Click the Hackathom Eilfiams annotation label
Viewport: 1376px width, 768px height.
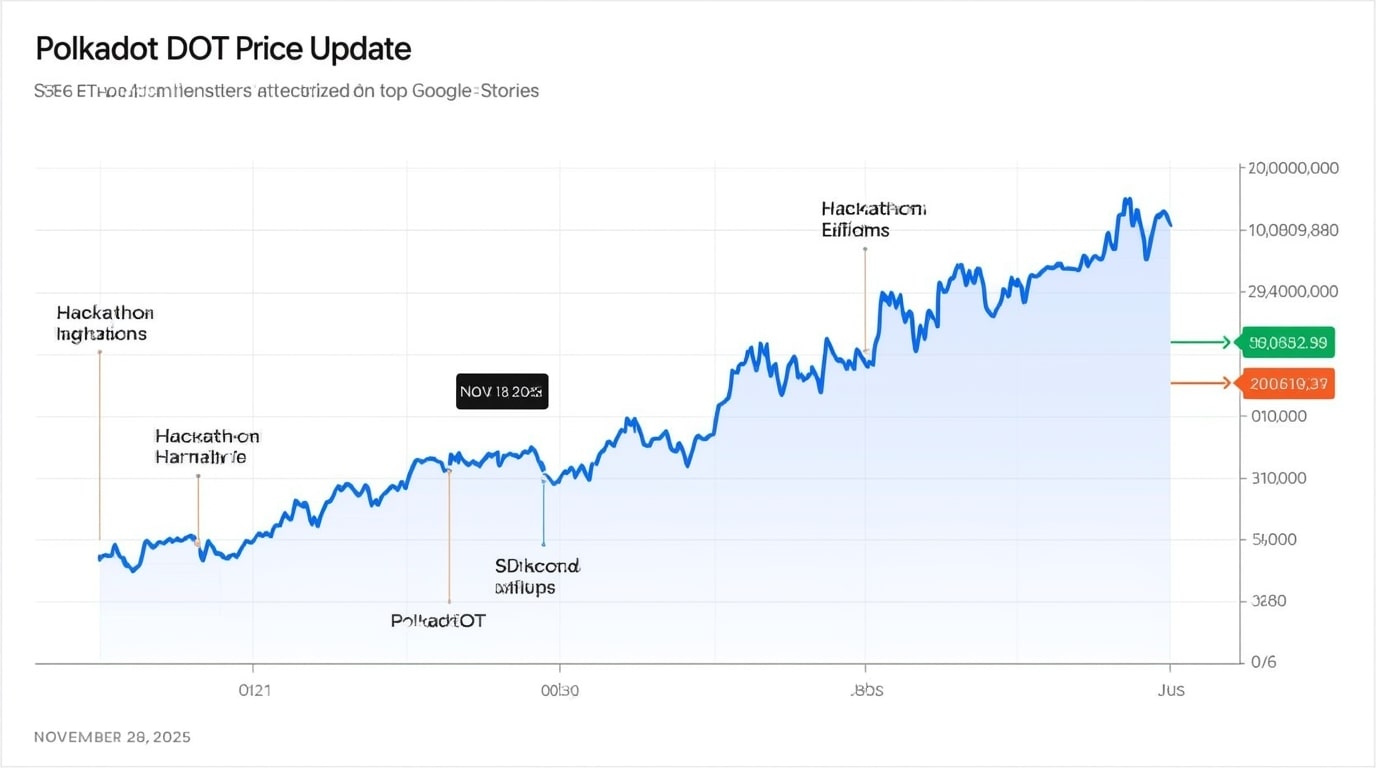pos(872,219)
